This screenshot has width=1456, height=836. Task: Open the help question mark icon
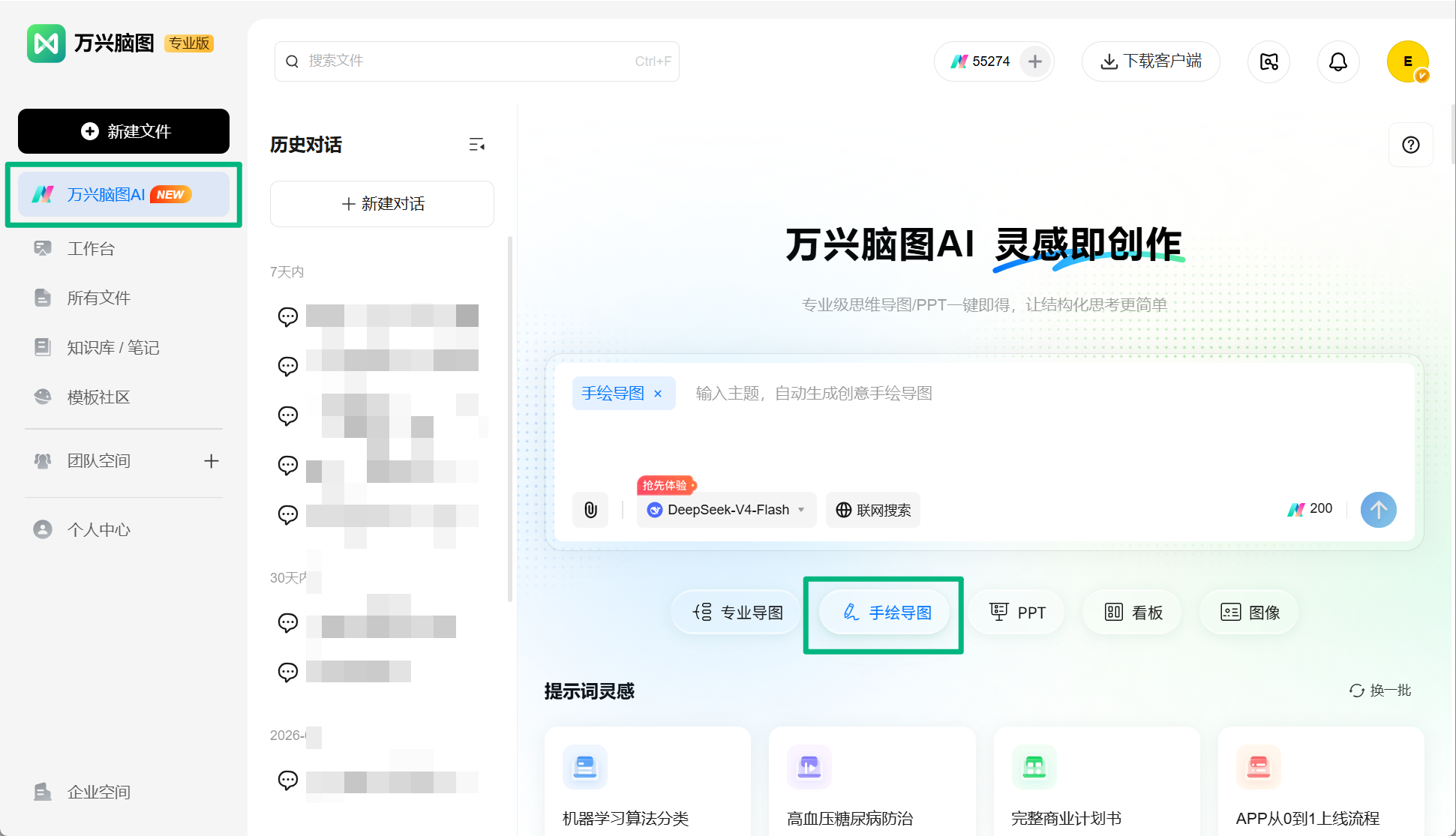tap(1411, 145)
